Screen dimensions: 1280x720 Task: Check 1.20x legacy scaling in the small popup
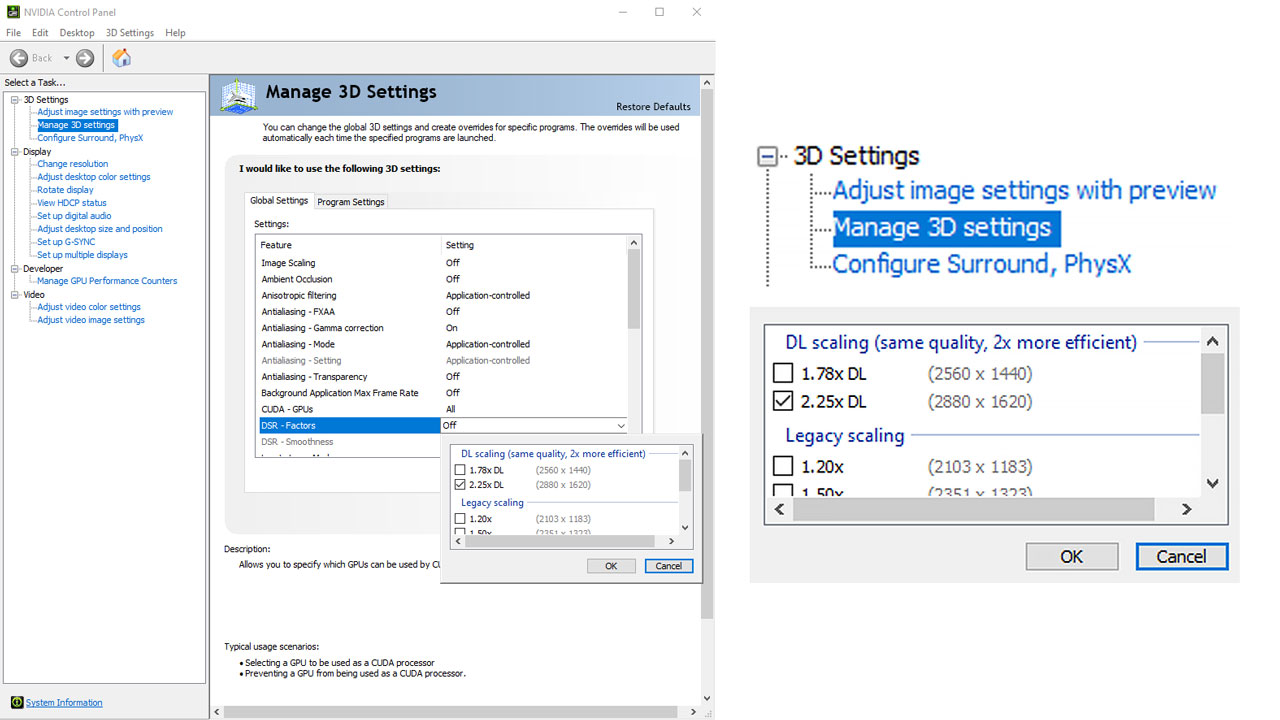pos(460,519)
